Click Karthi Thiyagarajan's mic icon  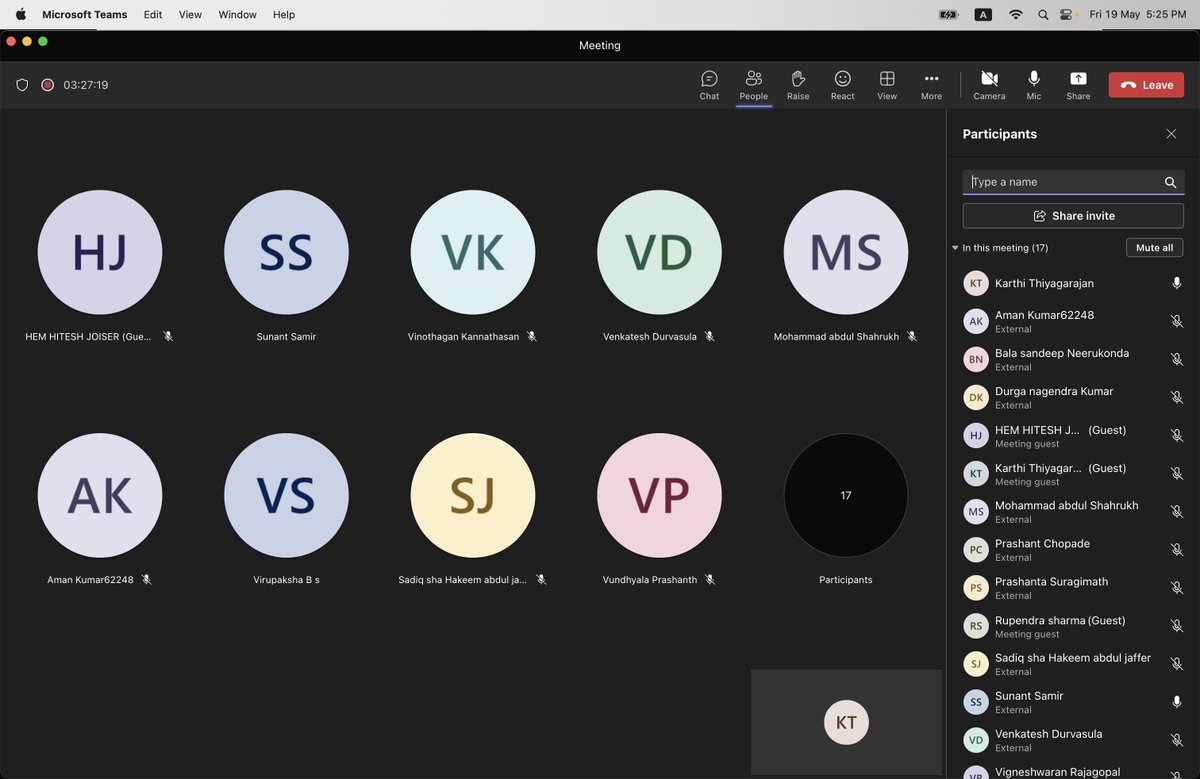[1177, 284]
